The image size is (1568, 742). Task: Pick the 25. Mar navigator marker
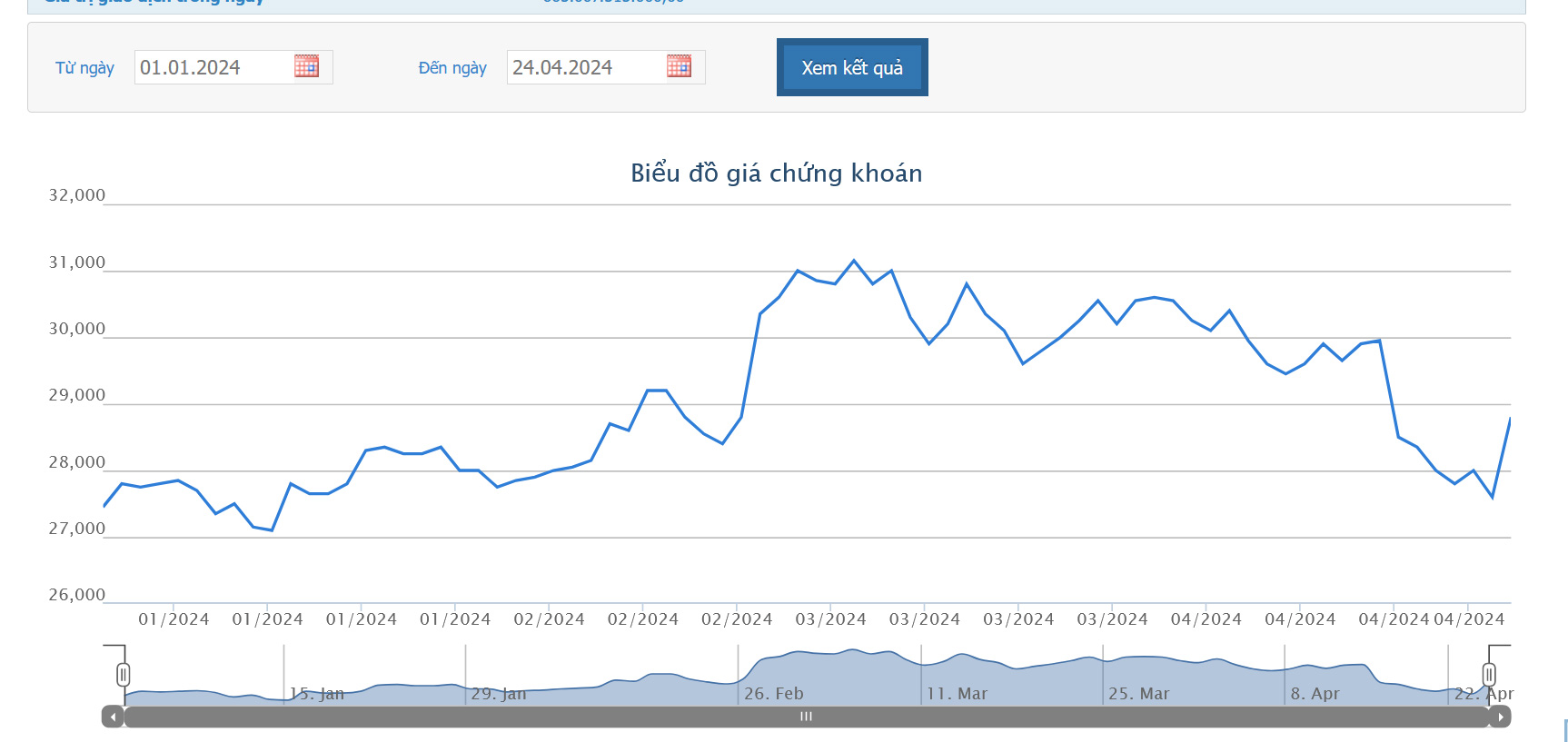[x=1138, y=694]
